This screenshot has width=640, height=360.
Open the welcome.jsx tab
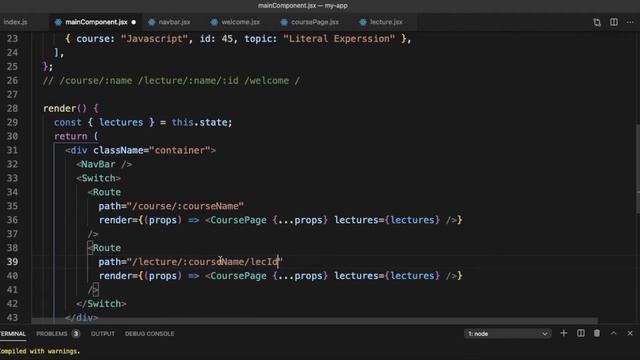click(x=240, y=22)
